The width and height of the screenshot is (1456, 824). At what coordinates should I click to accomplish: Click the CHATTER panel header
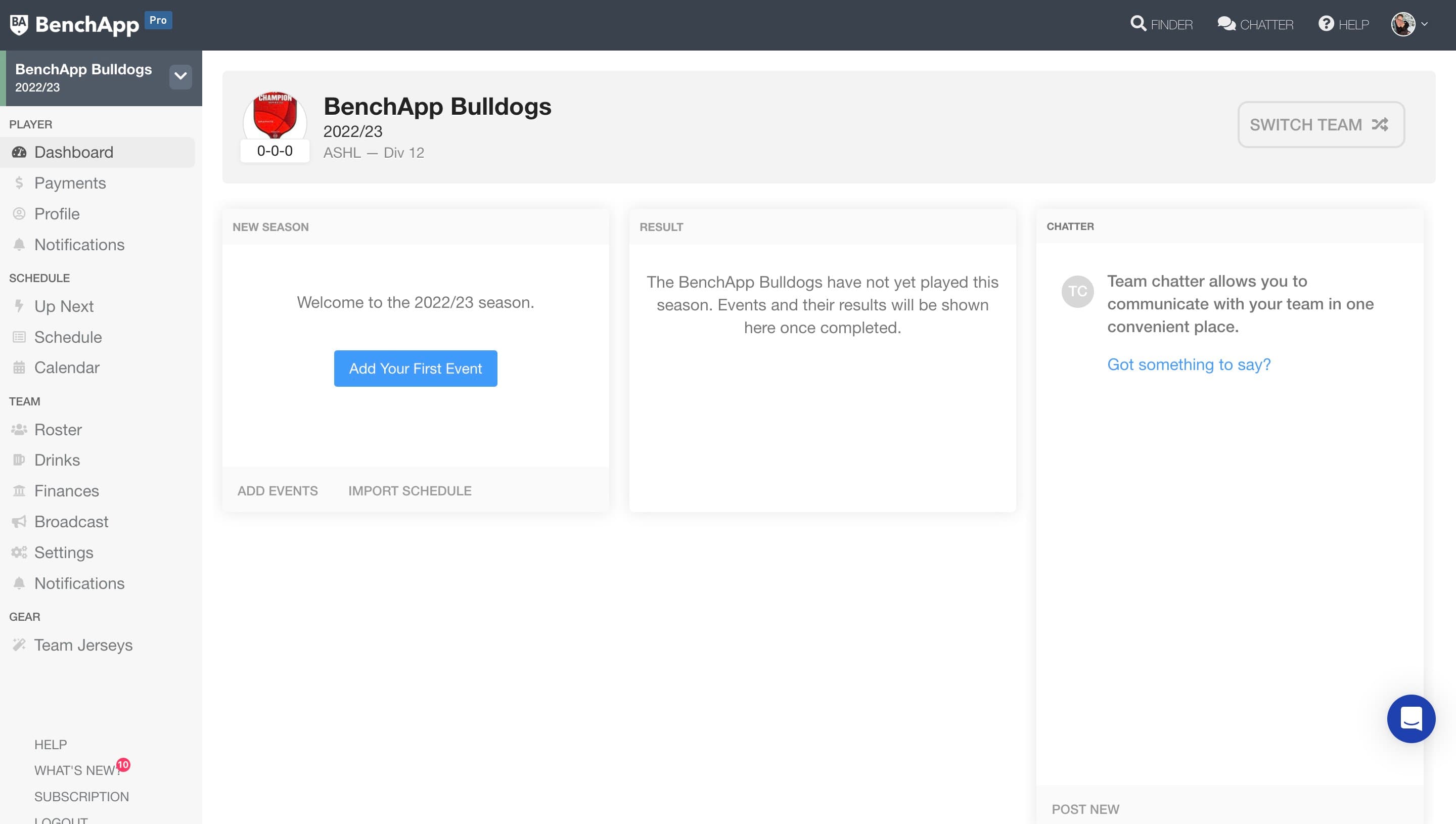coord(1230,226)
